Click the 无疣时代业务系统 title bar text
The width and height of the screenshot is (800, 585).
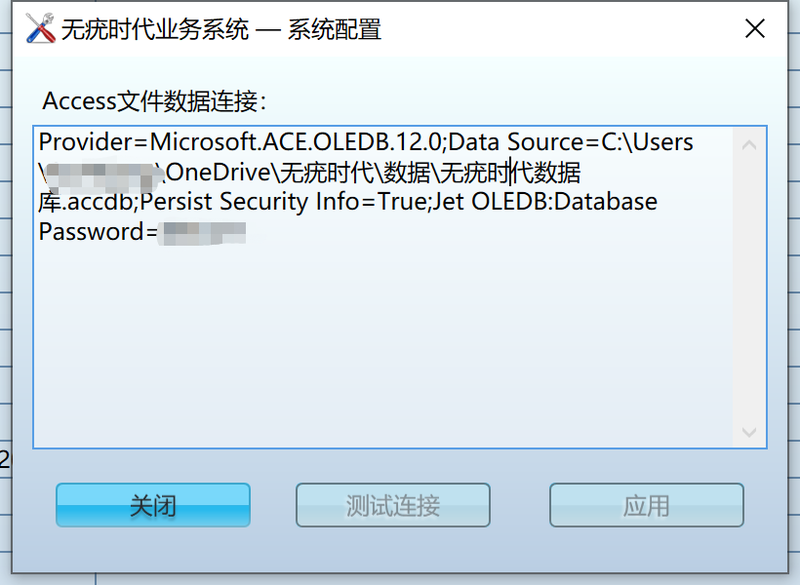tap(155, 29)
